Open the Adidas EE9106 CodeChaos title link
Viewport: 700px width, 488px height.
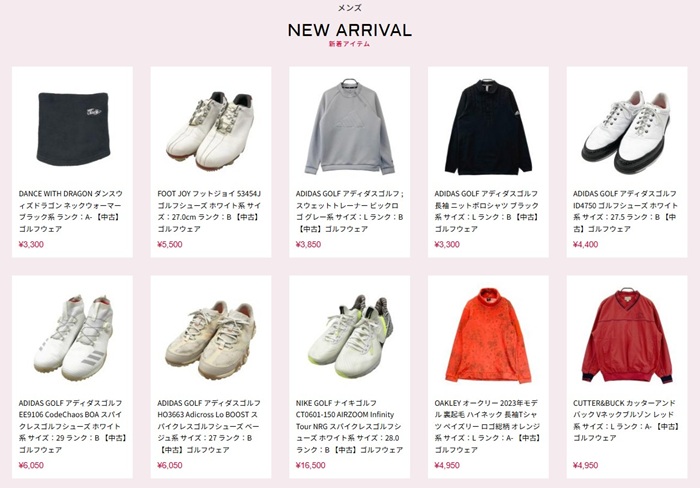73,426
